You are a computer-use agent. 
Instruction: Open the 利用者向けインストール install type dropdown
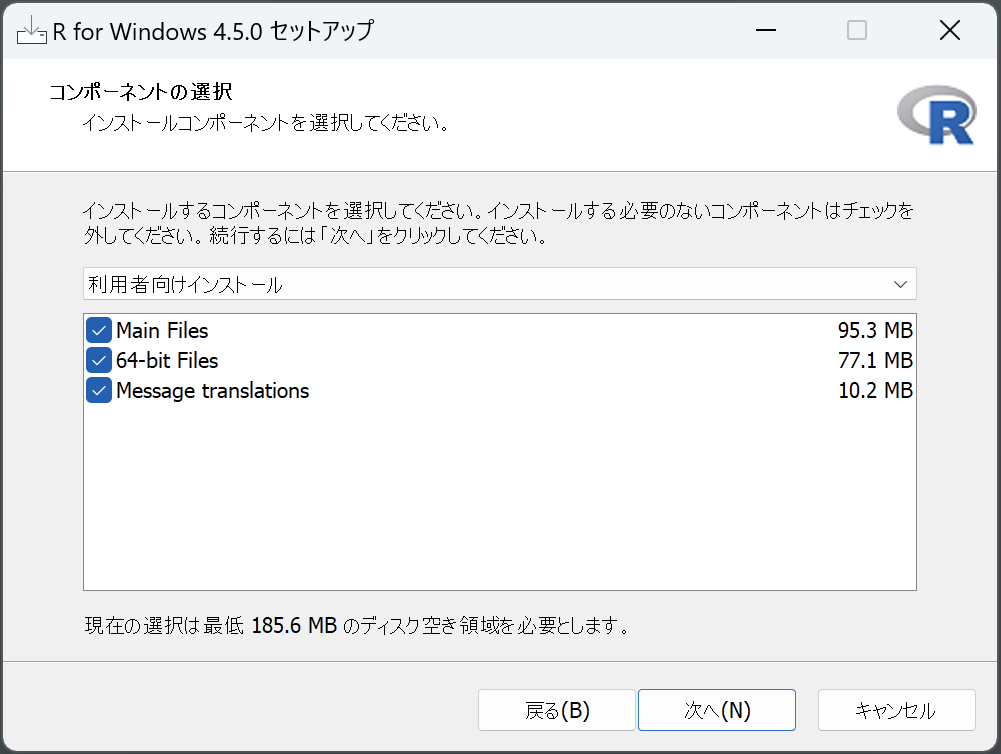499,284
